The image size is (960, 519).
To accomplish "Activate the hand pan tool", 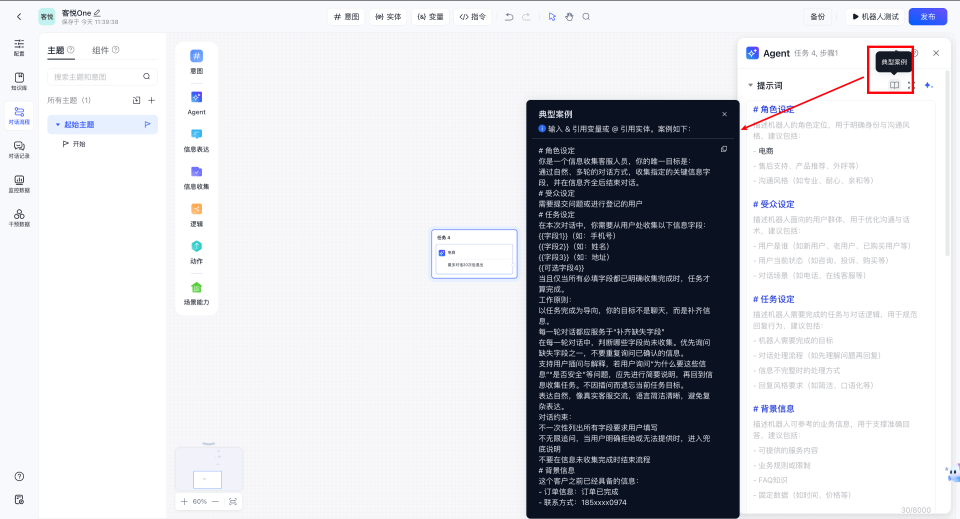I will pyautogui.click(x=569, y=17).
